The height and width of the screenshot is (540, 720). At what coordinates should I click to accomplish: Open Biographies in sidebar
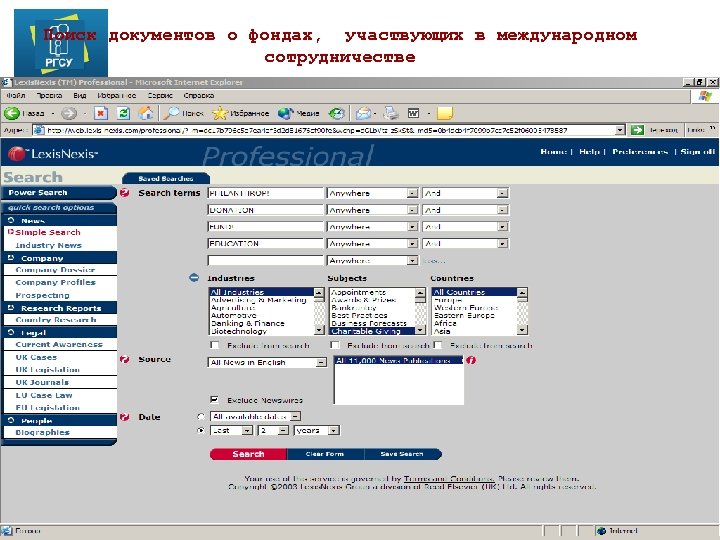[43, 433]
